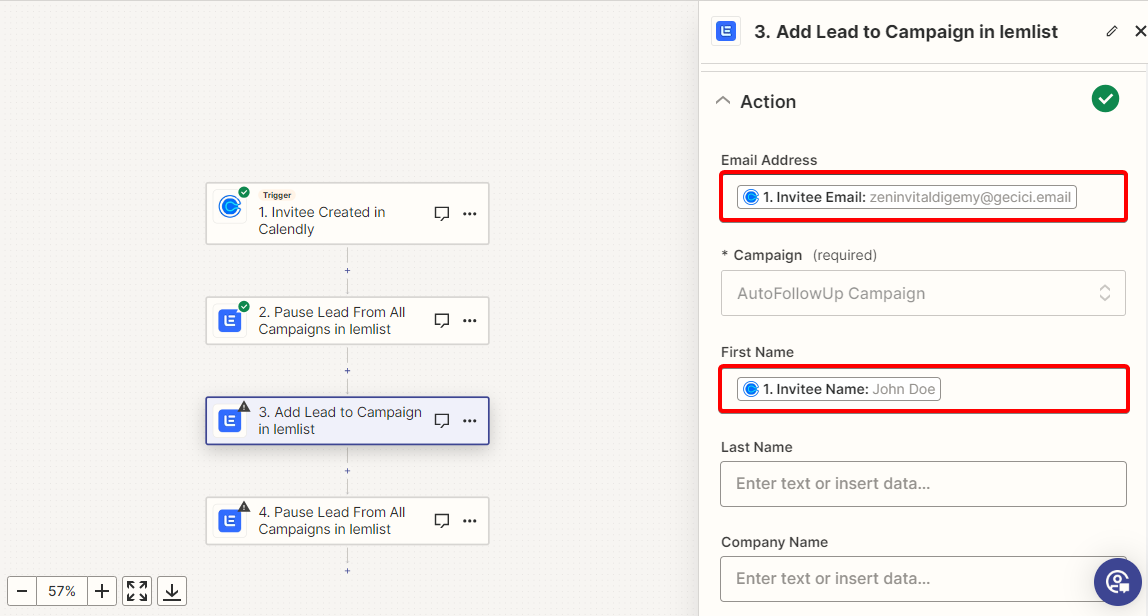Viewport: 1148px width, 616px height.
Task: Open comments on step 4 Pause Lead
Action: click(441, 521)
